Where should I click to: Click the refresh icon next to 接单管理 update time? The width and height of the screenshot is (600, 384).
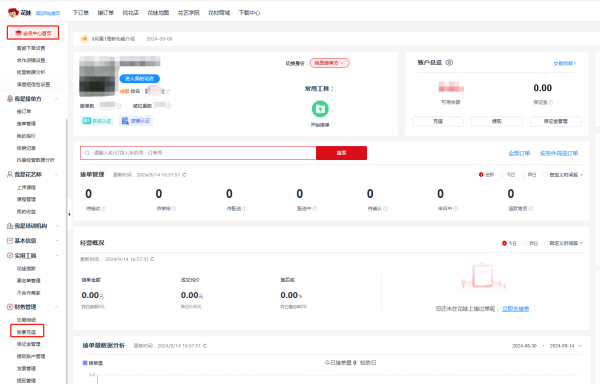pyautogui.click(x=184, y=175)
